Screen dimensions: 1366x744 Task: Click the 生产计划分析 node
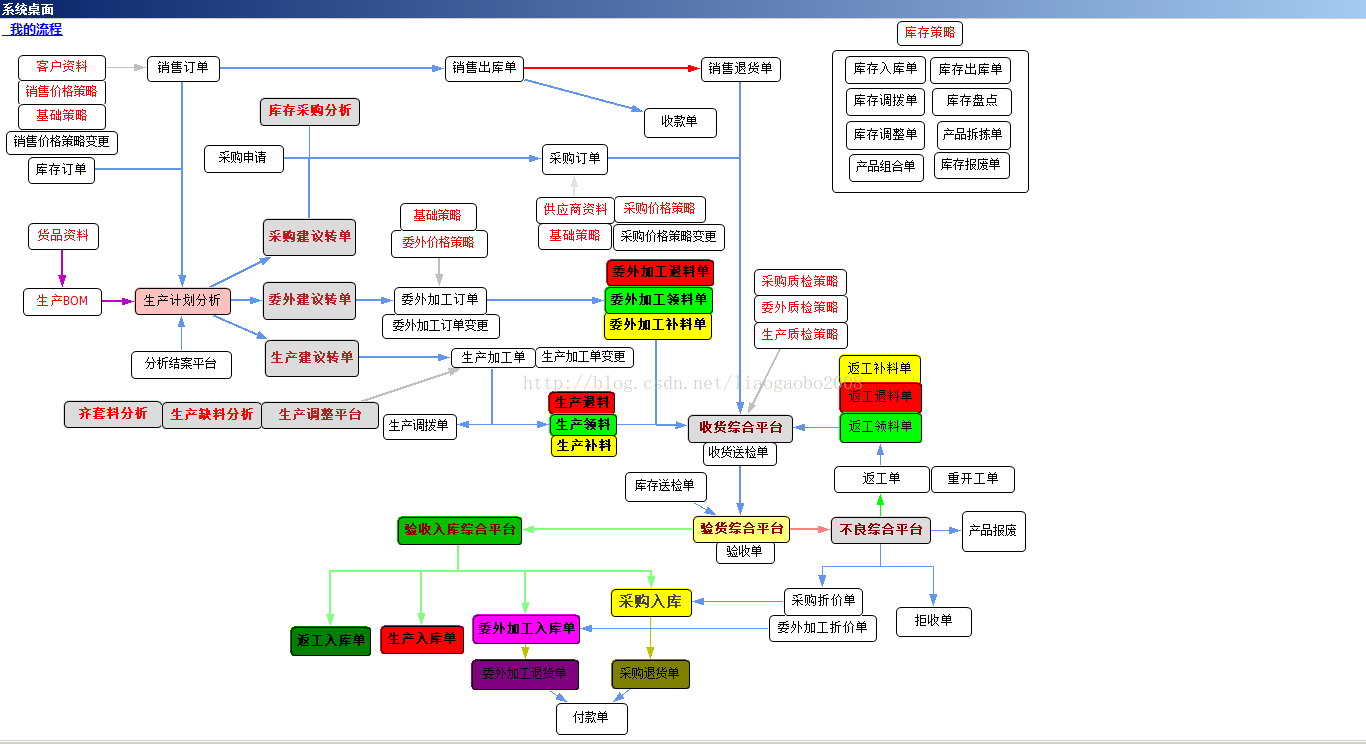pyautogui.click(x=183, y=301)
